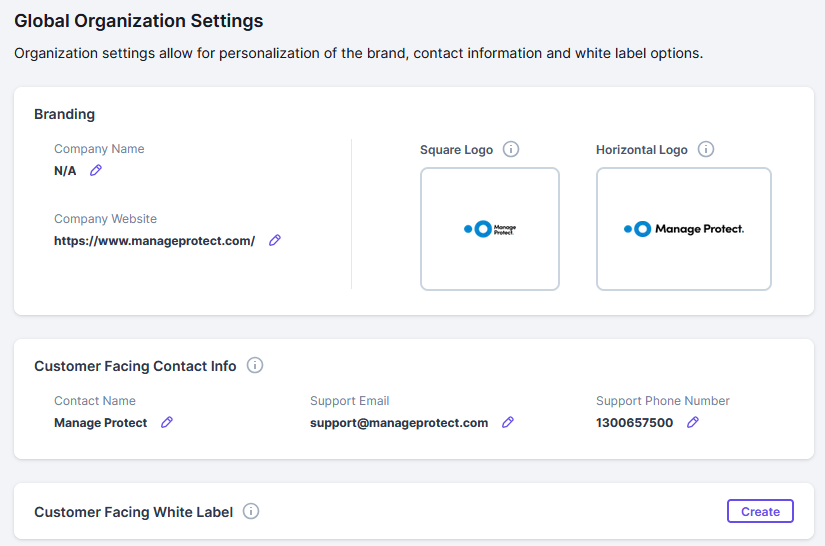Screen dimensions: 825x546
Task: Edit the Support Phone Number with the pencil icon
Action: click(x=693, y=422)
